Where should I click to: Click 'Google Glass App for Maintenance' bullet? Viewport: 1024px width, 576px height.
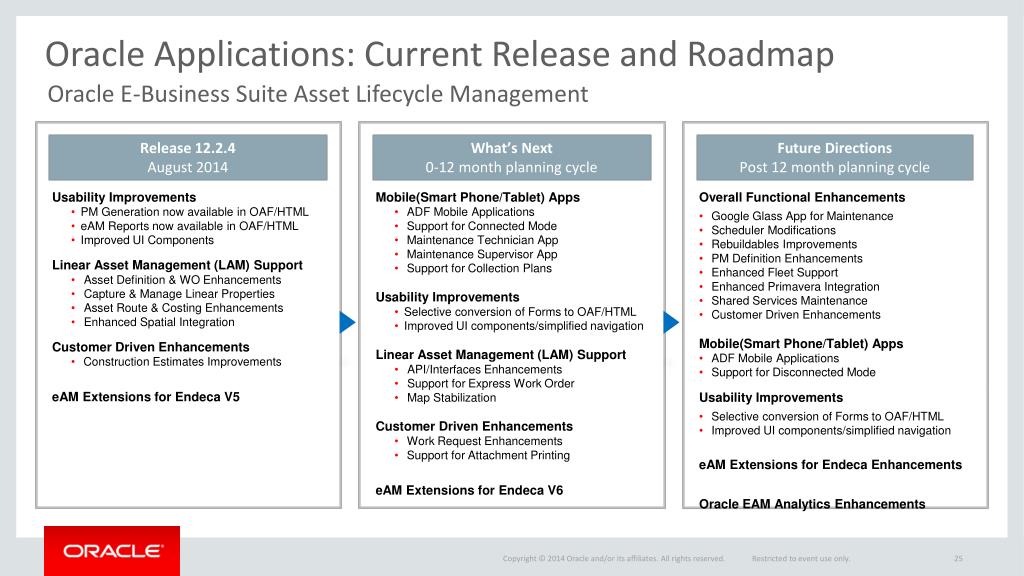(802, 216)
